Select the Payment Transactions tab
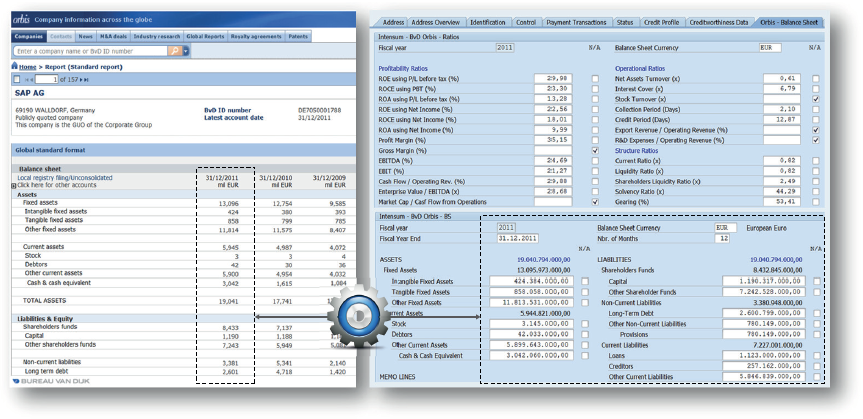 (x=576, y=23)
